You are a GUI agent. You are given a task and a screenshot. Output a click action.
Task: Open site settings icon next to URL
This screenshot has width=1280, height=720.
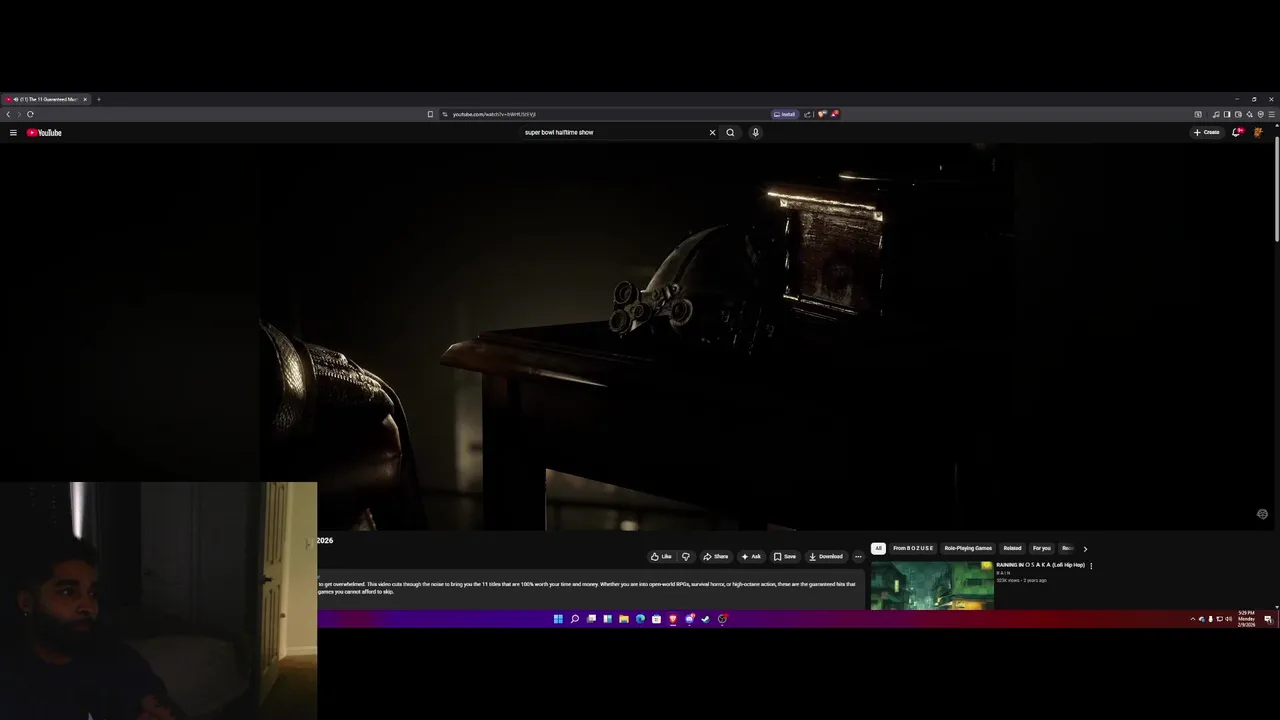click(x=445, y=114)
